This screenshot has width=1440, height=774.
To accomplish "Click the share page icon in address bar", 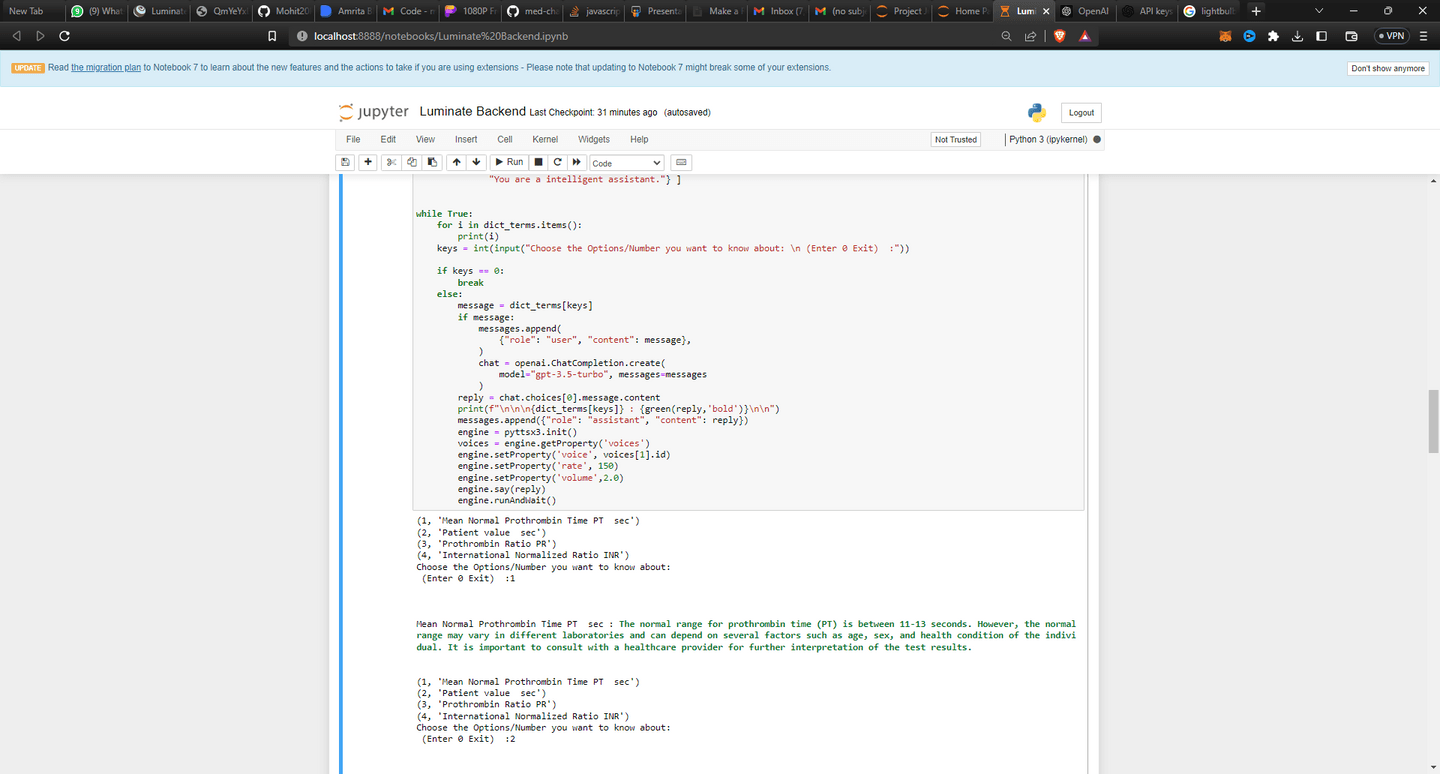I will click(1031, 36).
